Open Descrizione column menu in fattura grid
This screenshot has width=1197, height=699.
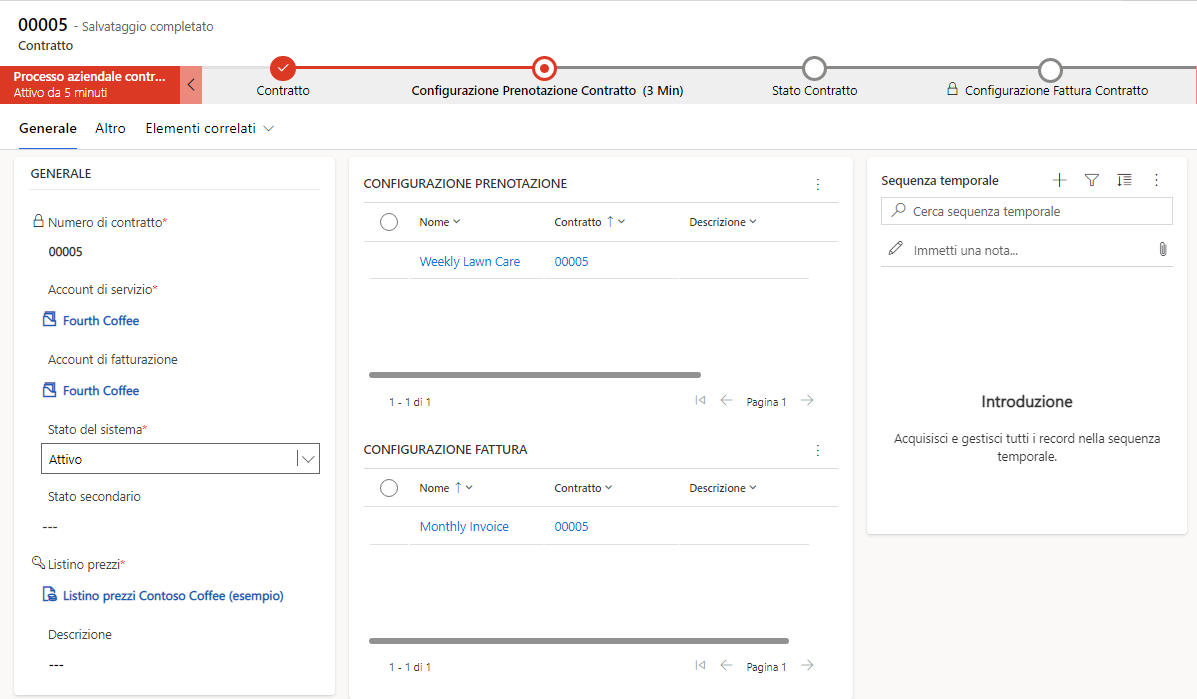click(723, 488)
